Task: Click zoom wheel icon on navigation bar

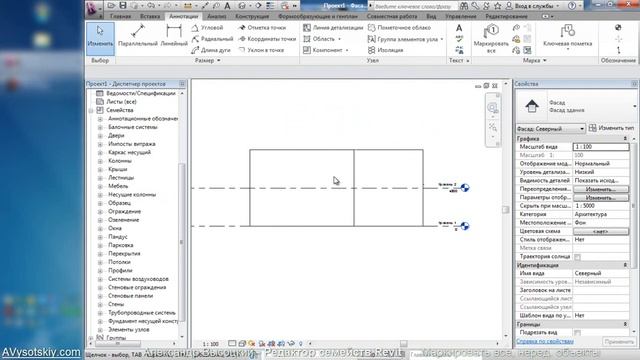Action: pos(493,108)
